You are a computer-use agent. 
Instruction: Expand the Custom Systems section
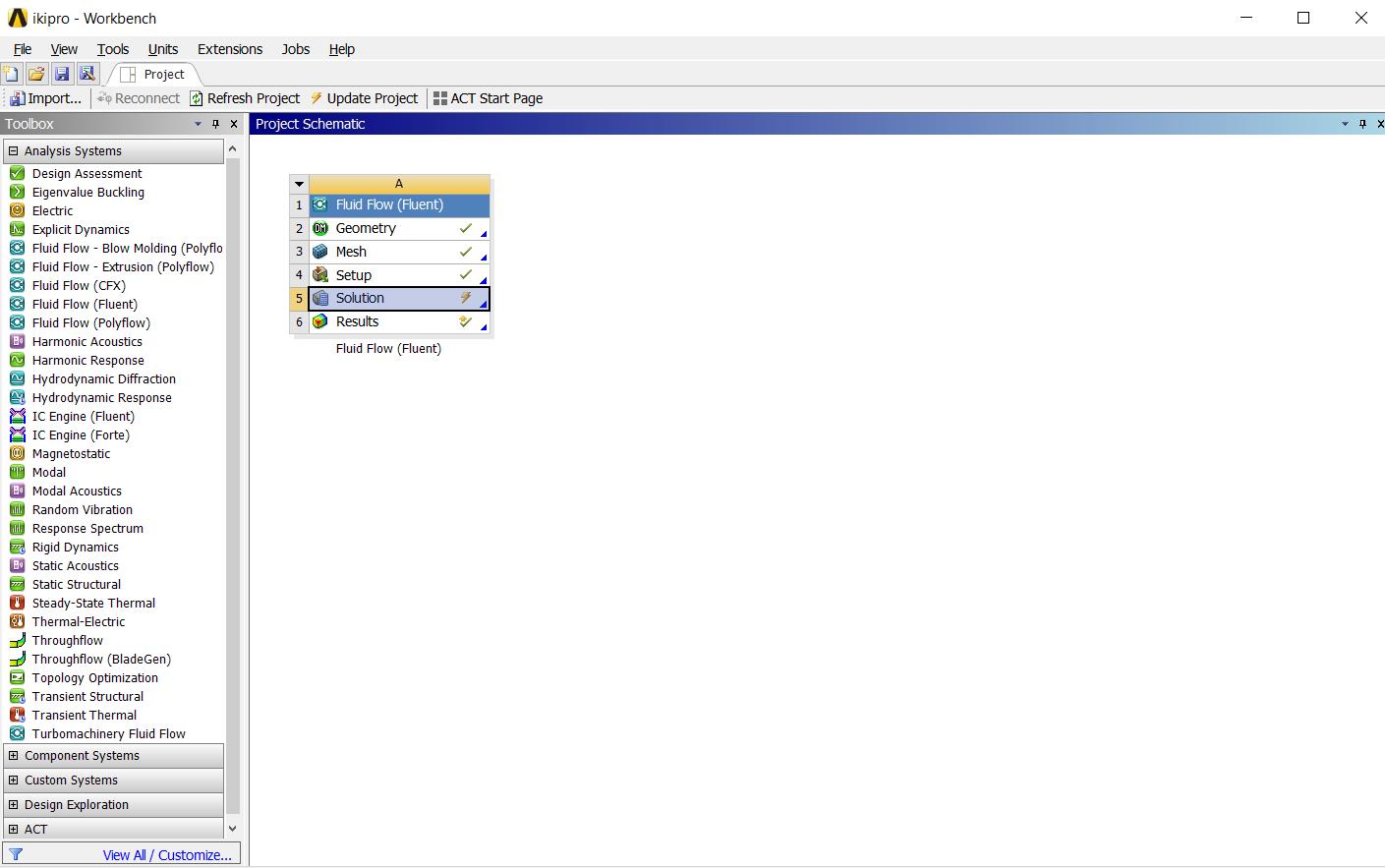coord(14,781)
